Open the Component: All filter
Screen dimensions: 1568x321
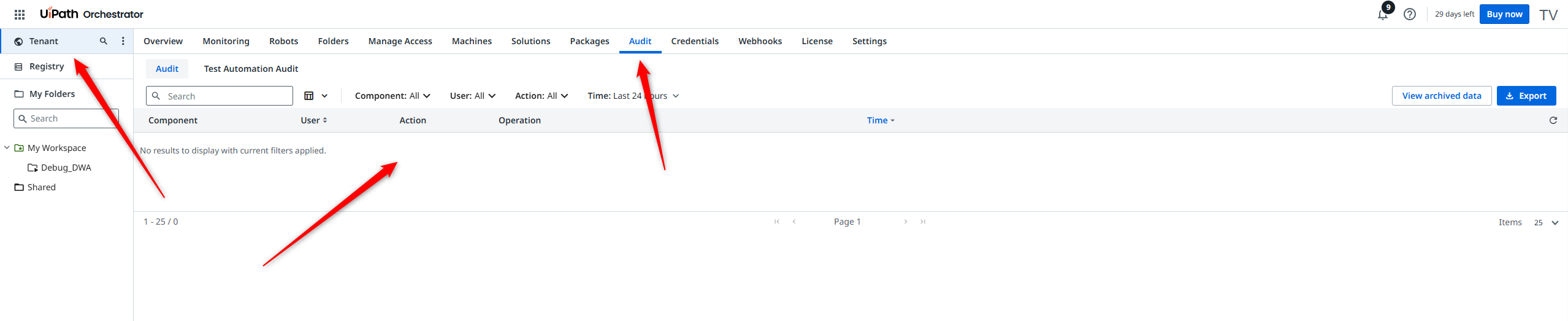click(x=392, y=96)
